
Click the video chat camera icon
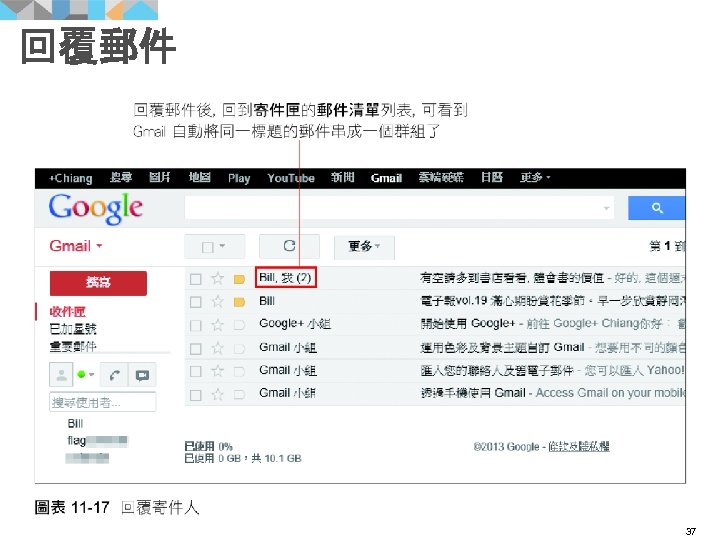point(142,375)
